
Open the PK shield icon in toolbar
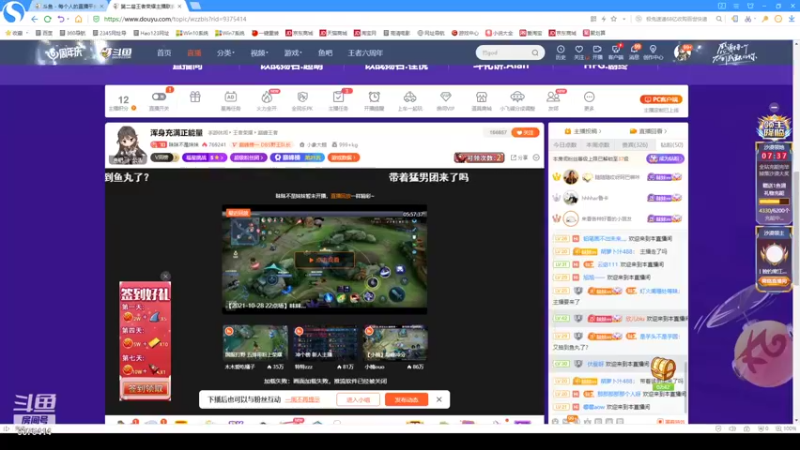(303, 97)
